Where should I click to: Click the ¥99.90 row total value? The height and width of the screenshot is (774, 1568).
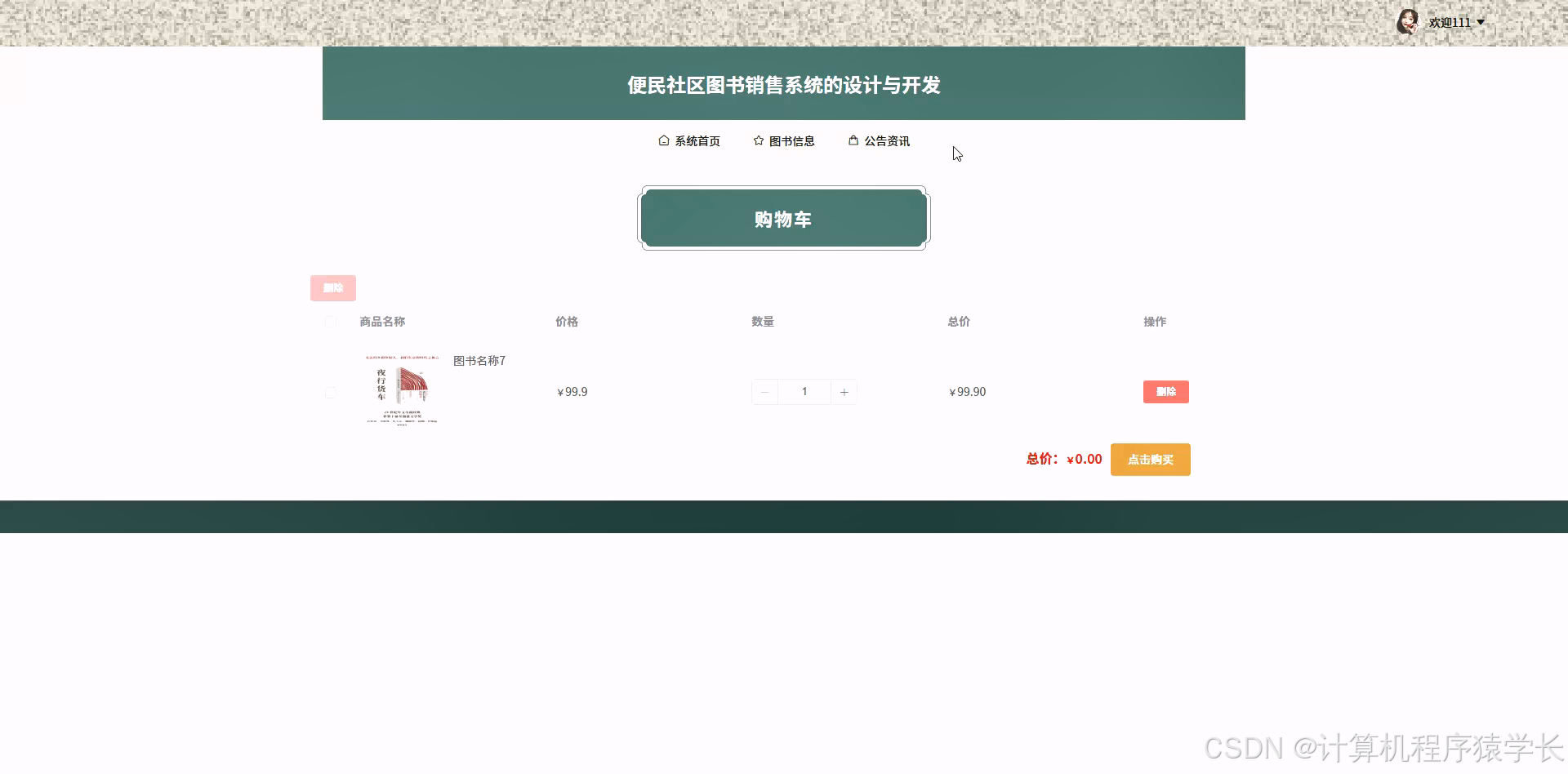click(968, 392)
